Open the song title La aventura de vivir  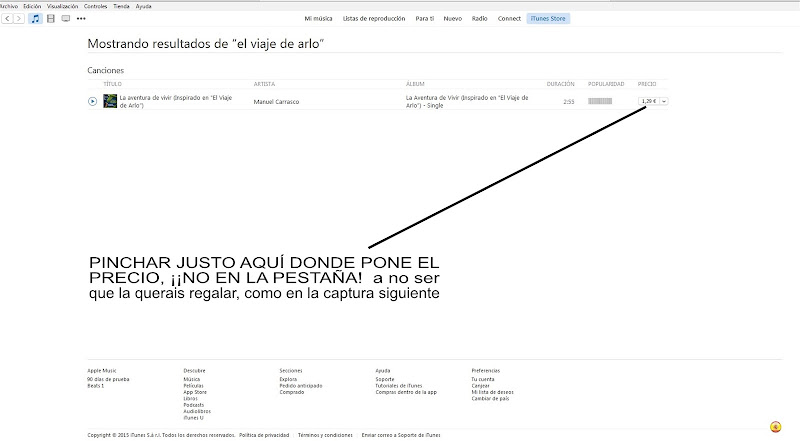(176, 102)
